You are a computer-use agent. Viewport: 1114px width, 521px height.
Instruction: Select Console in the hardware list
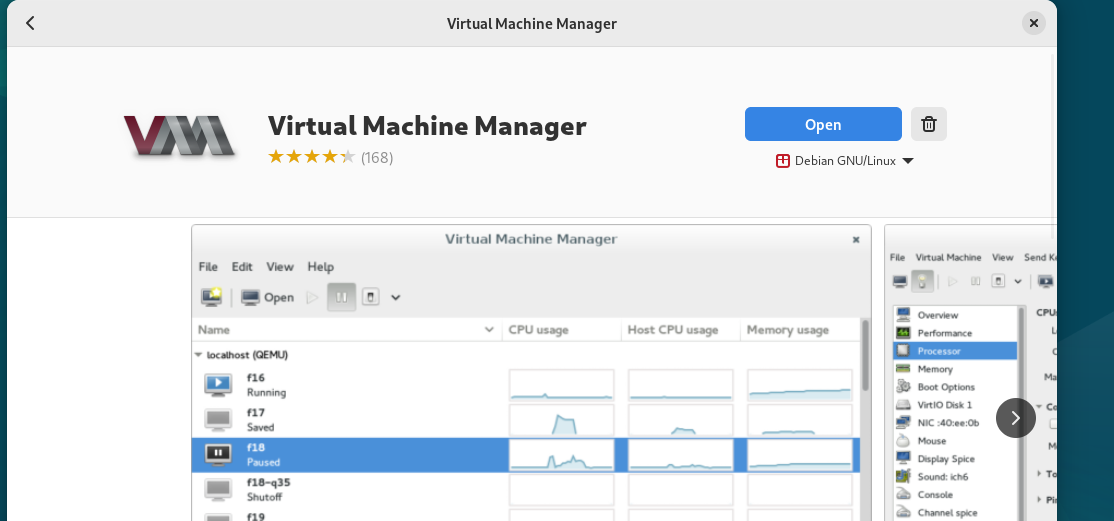[x=955, y=494]
